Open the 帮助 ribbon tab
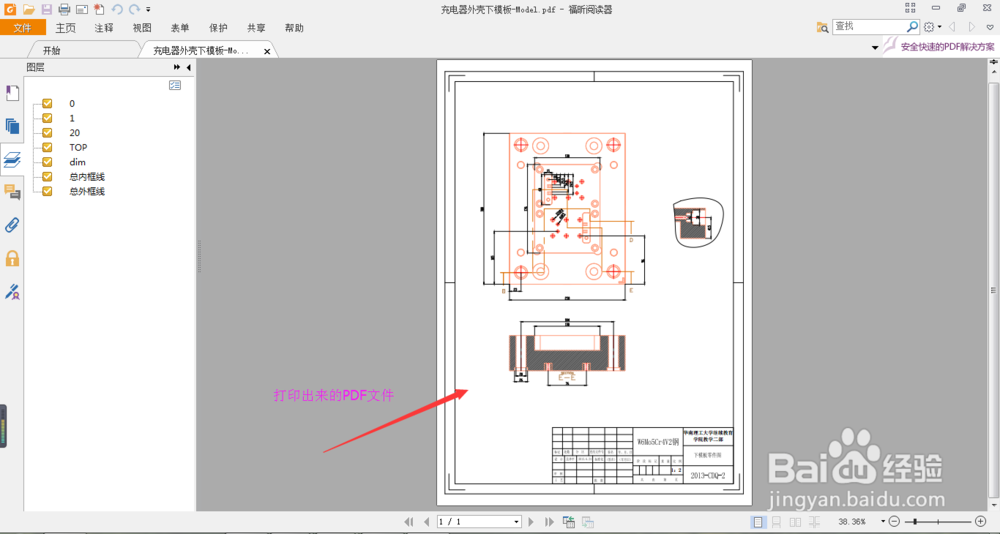 295,27
